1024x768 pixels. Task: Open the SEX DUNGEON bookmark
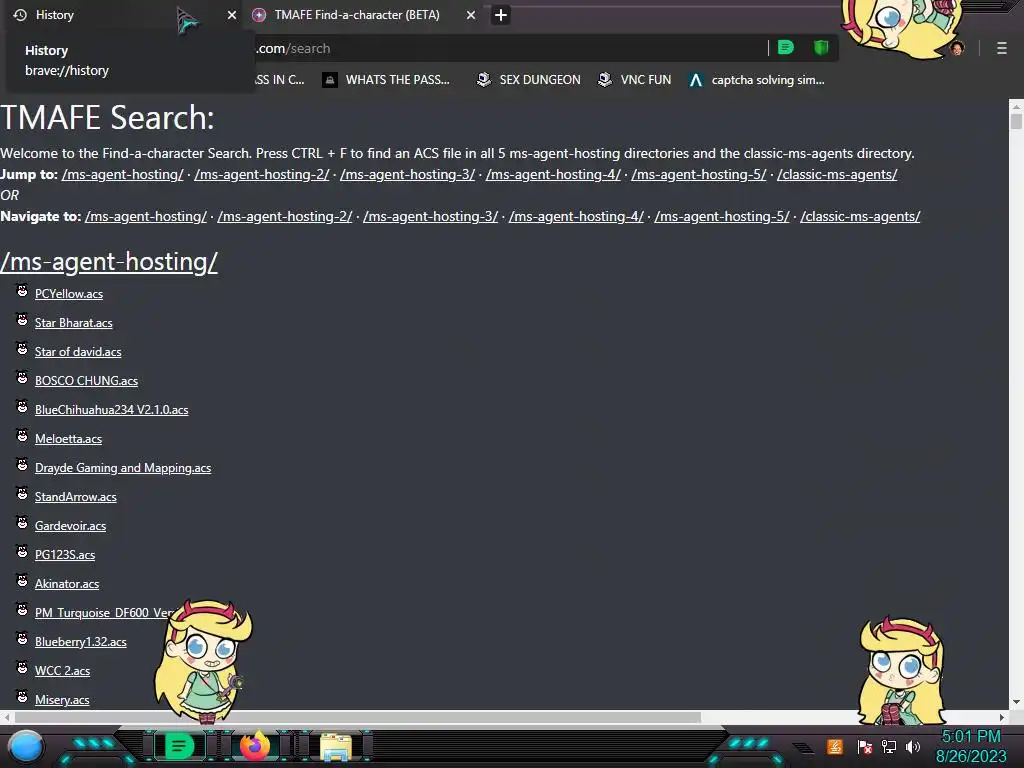point(528,80)
